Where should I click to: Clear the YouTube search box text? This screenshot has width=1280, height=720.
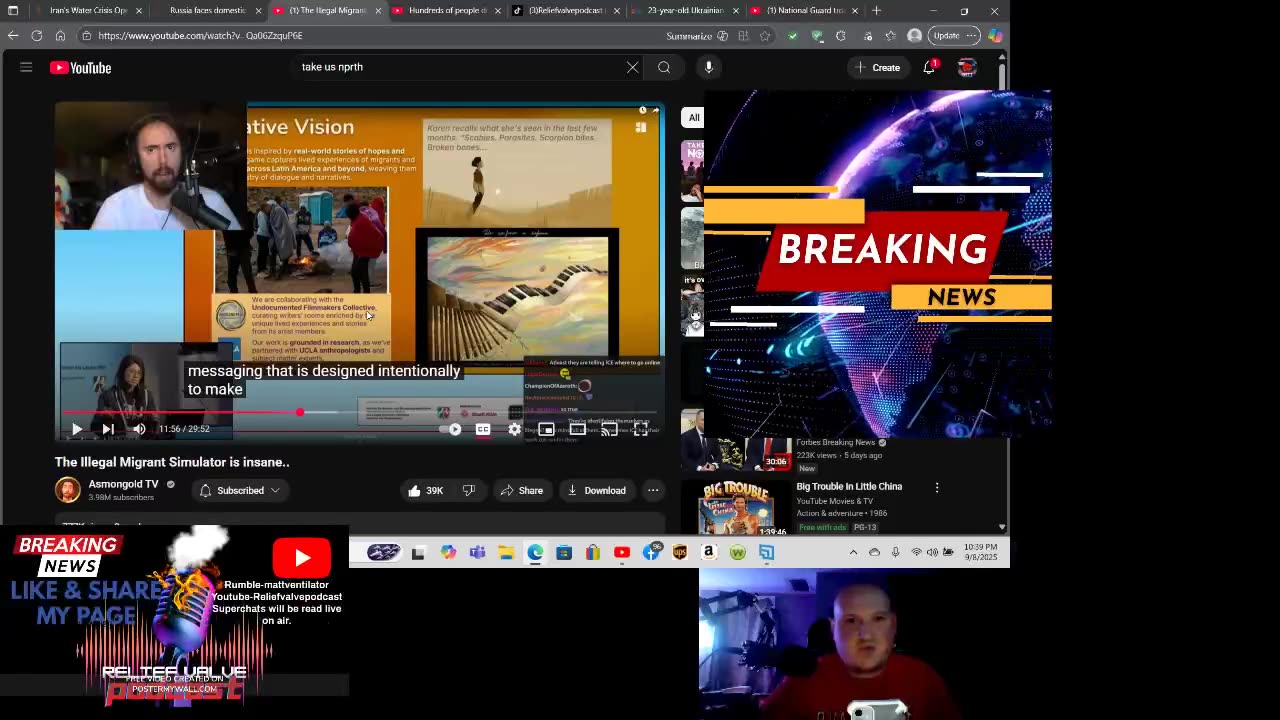point(632,67)
